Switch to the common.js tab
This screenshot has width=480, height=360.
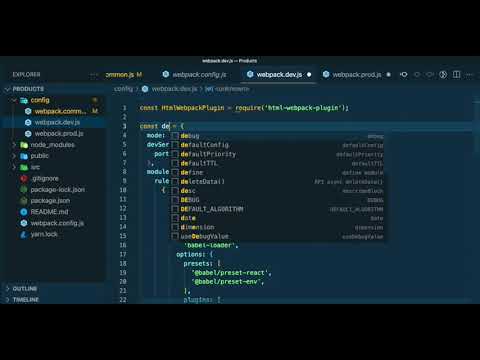coord(124,75)
